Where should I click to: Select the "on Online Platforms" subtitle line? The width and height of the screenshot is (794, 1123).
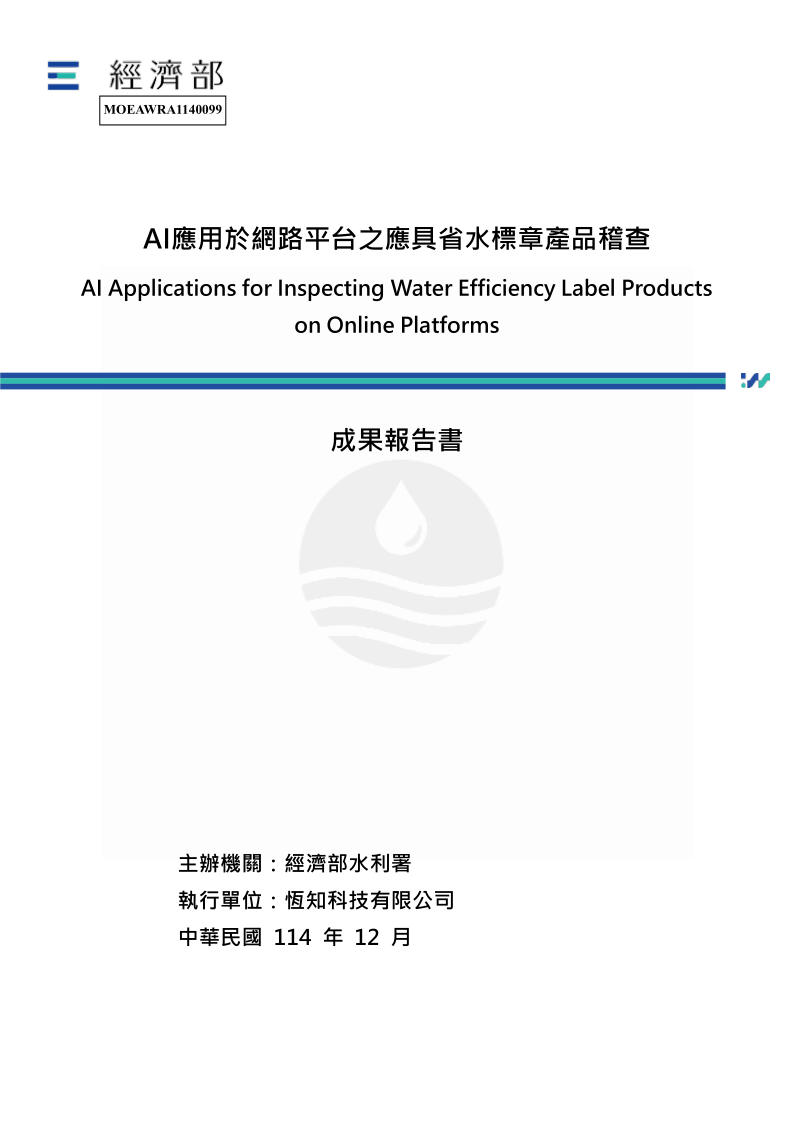tap(396, 325)
